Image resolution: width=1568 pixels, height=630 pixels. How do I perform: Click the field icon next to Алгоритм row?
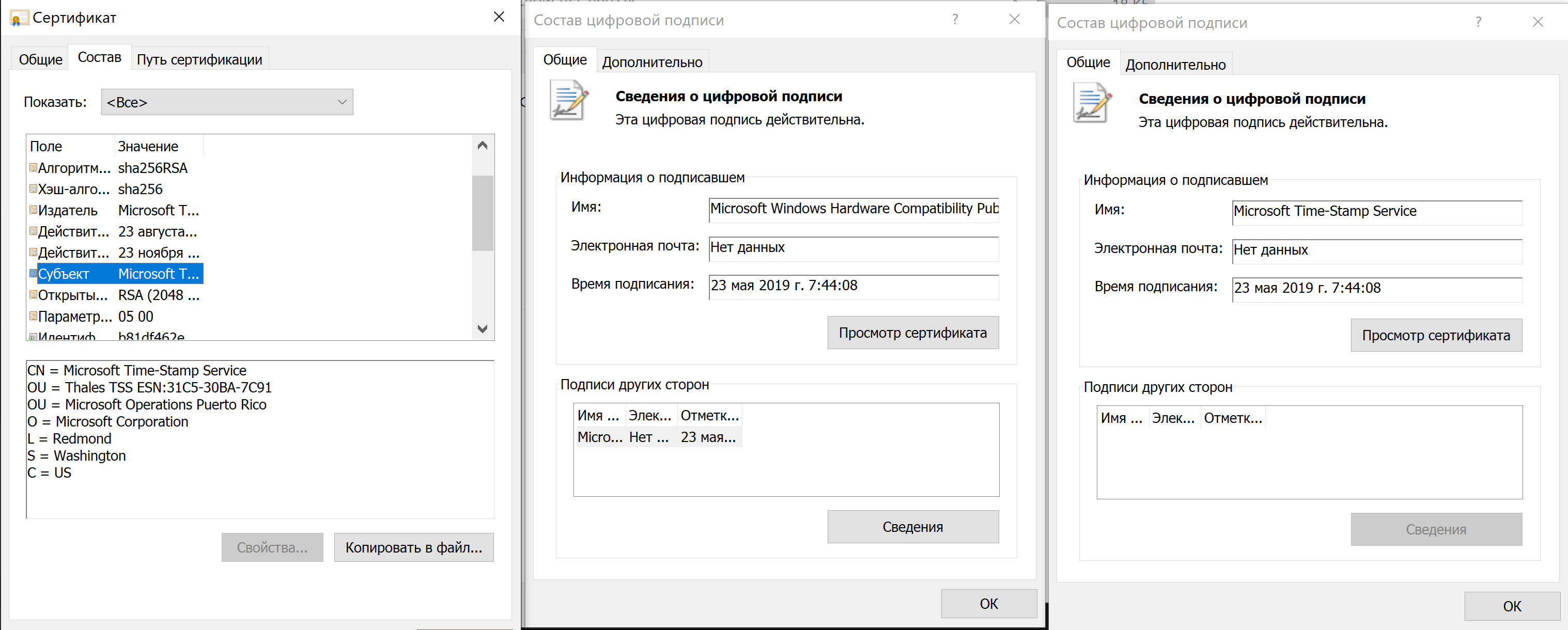tap(34, 167)
